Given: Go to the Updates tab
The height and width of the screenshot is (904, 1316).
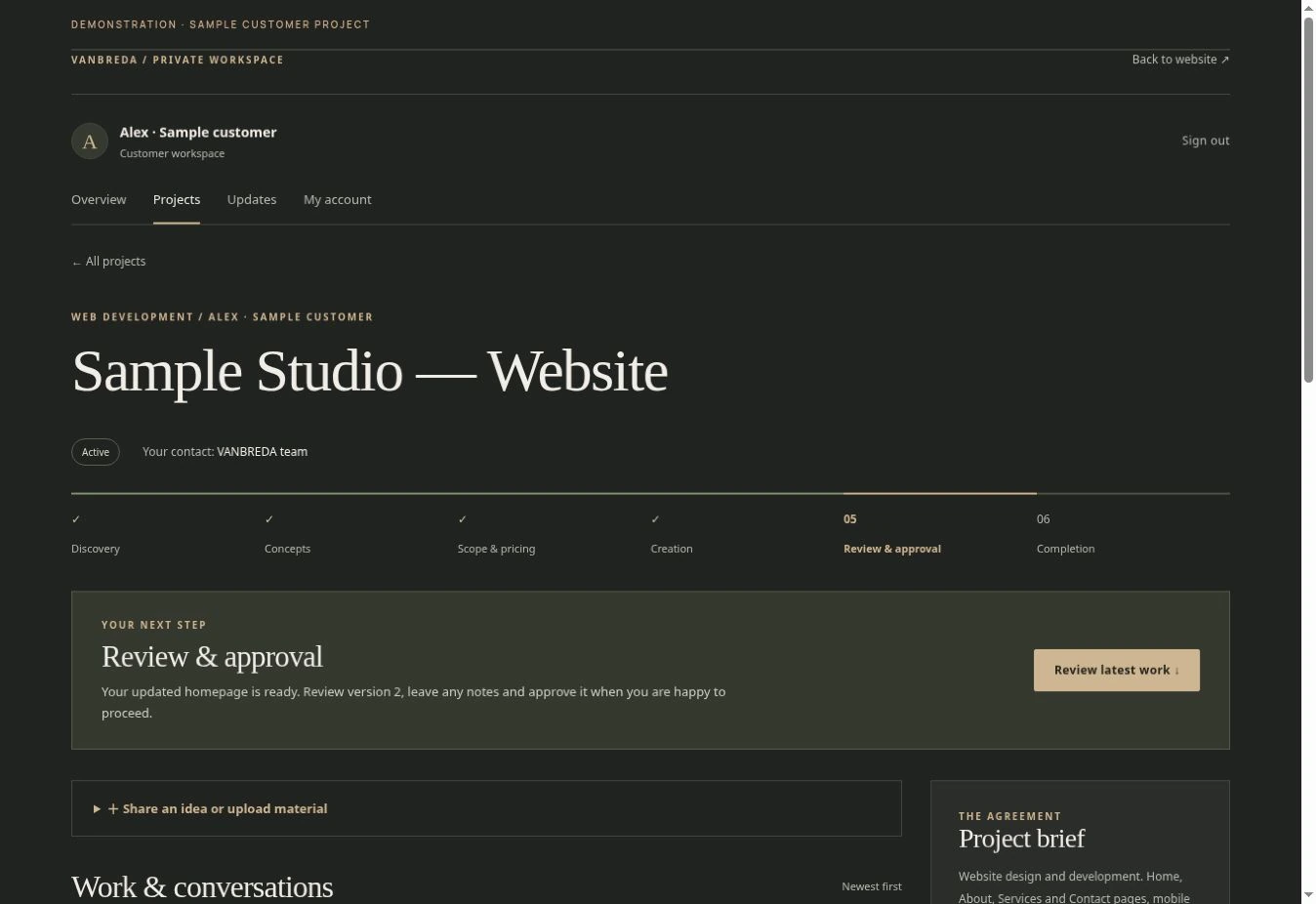Looking at the screenshot, I should tap(252, 199).
